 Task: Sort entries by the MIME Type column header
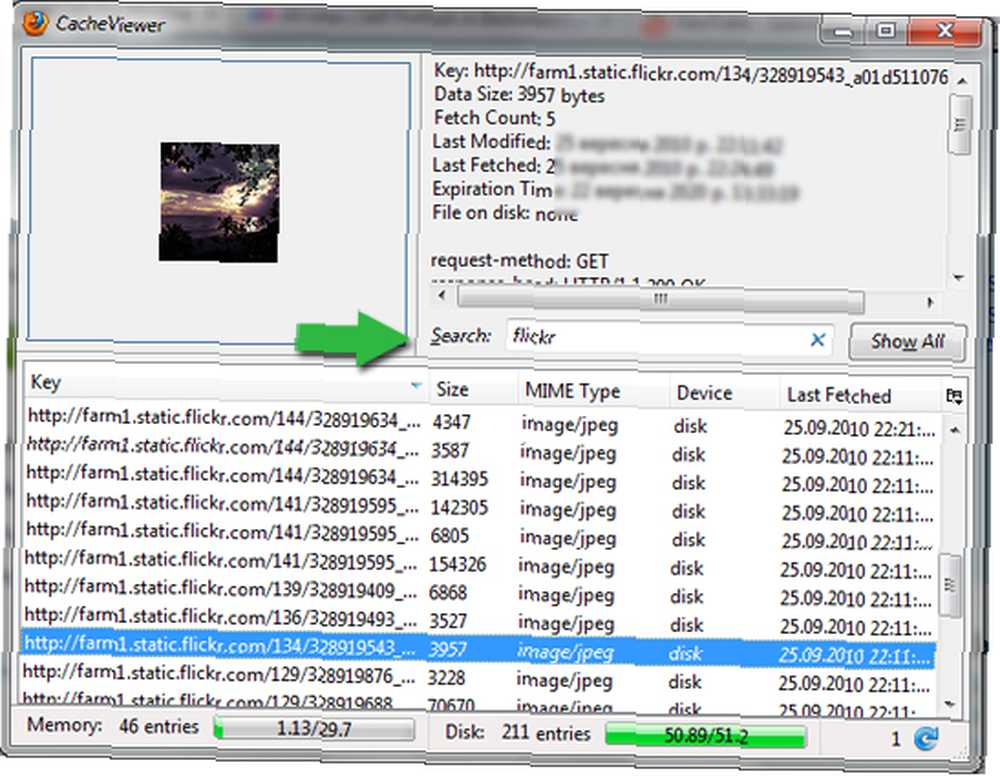point(592,390)
